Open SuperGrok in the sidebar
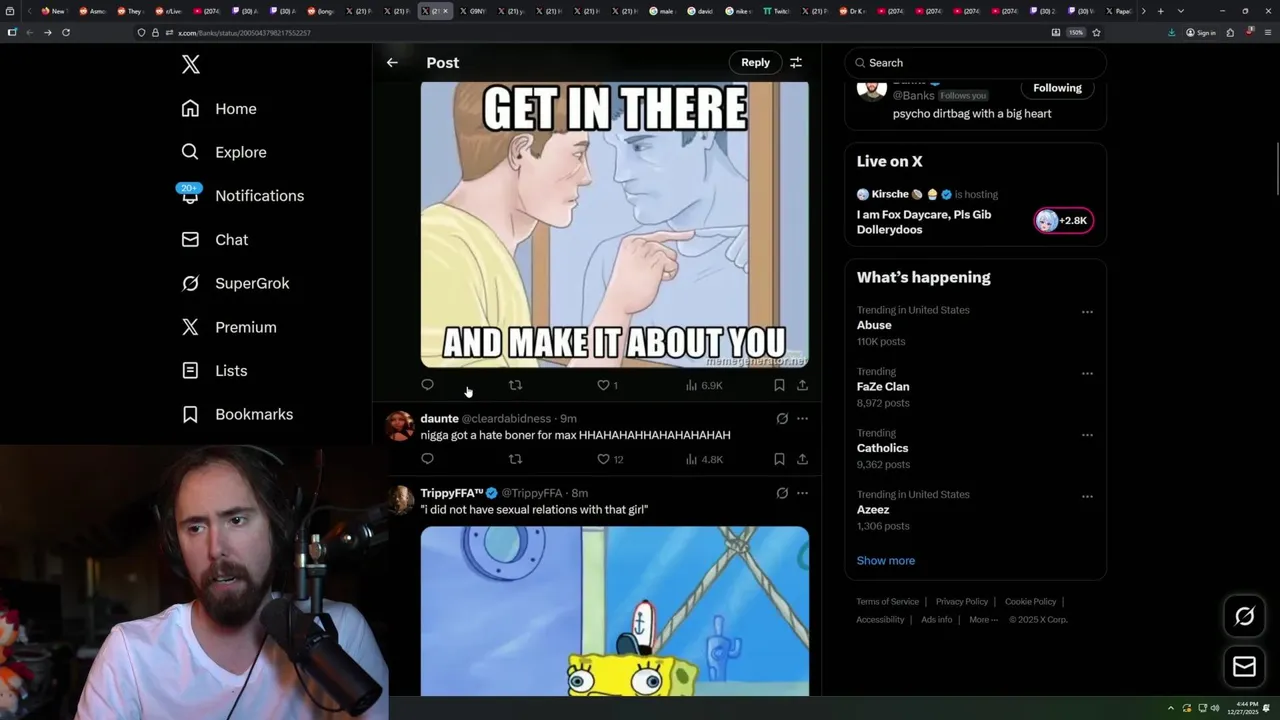The image size is (1280, 720). coord(235,283)
